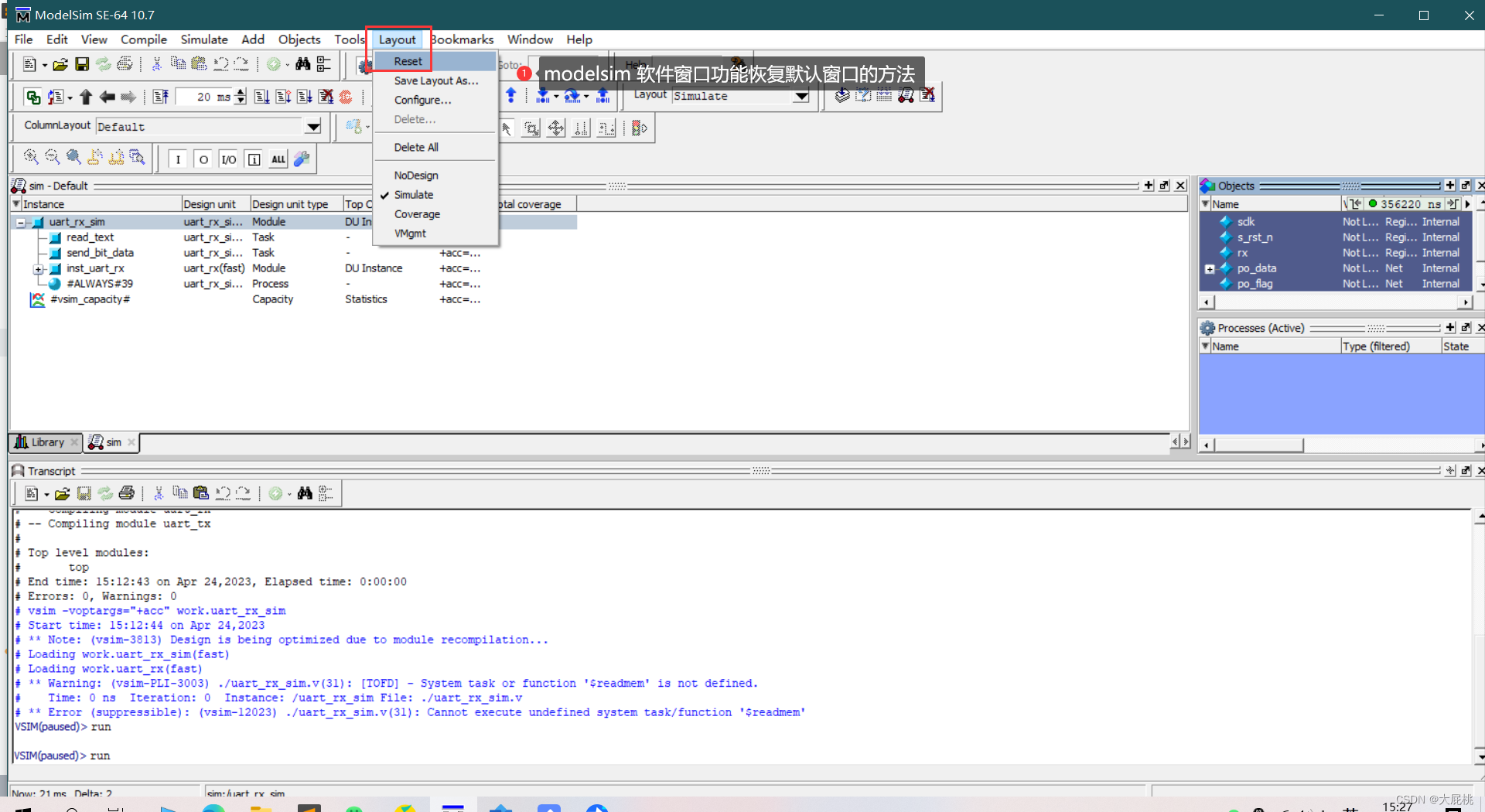Click Zoom In magnifier icon
Viewport: 1485px width, 812px height.
pyautogui.click(x=31, y=157)
